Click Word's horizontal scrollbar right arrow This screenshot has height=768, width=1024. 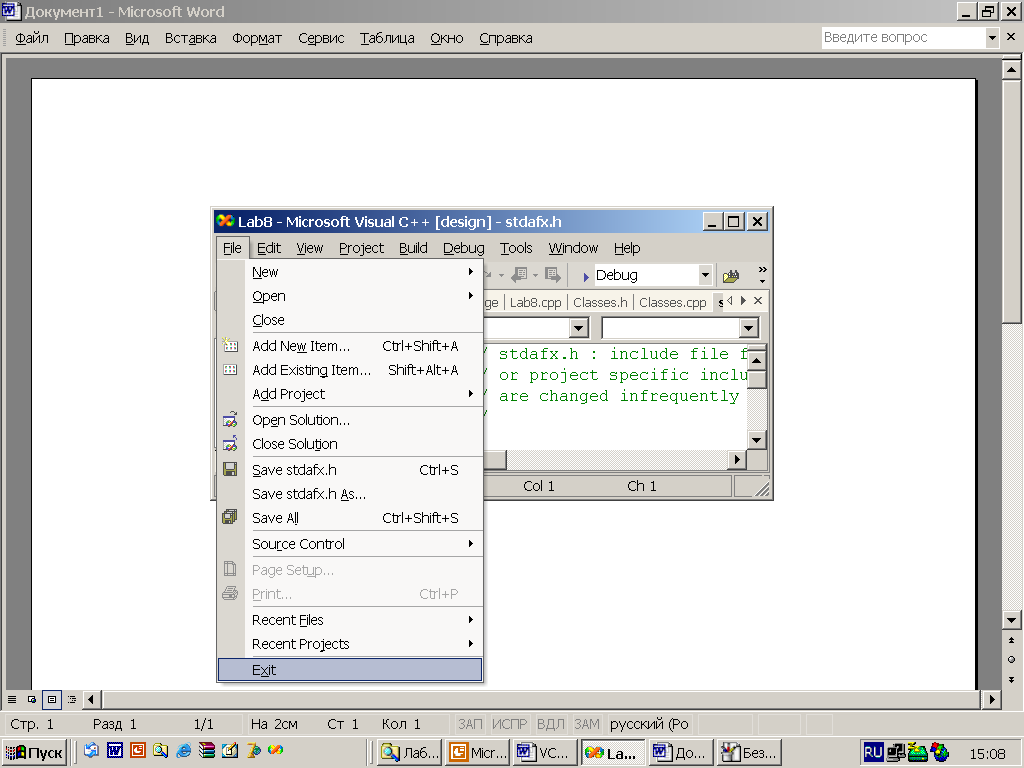click(x=992, y=699)
